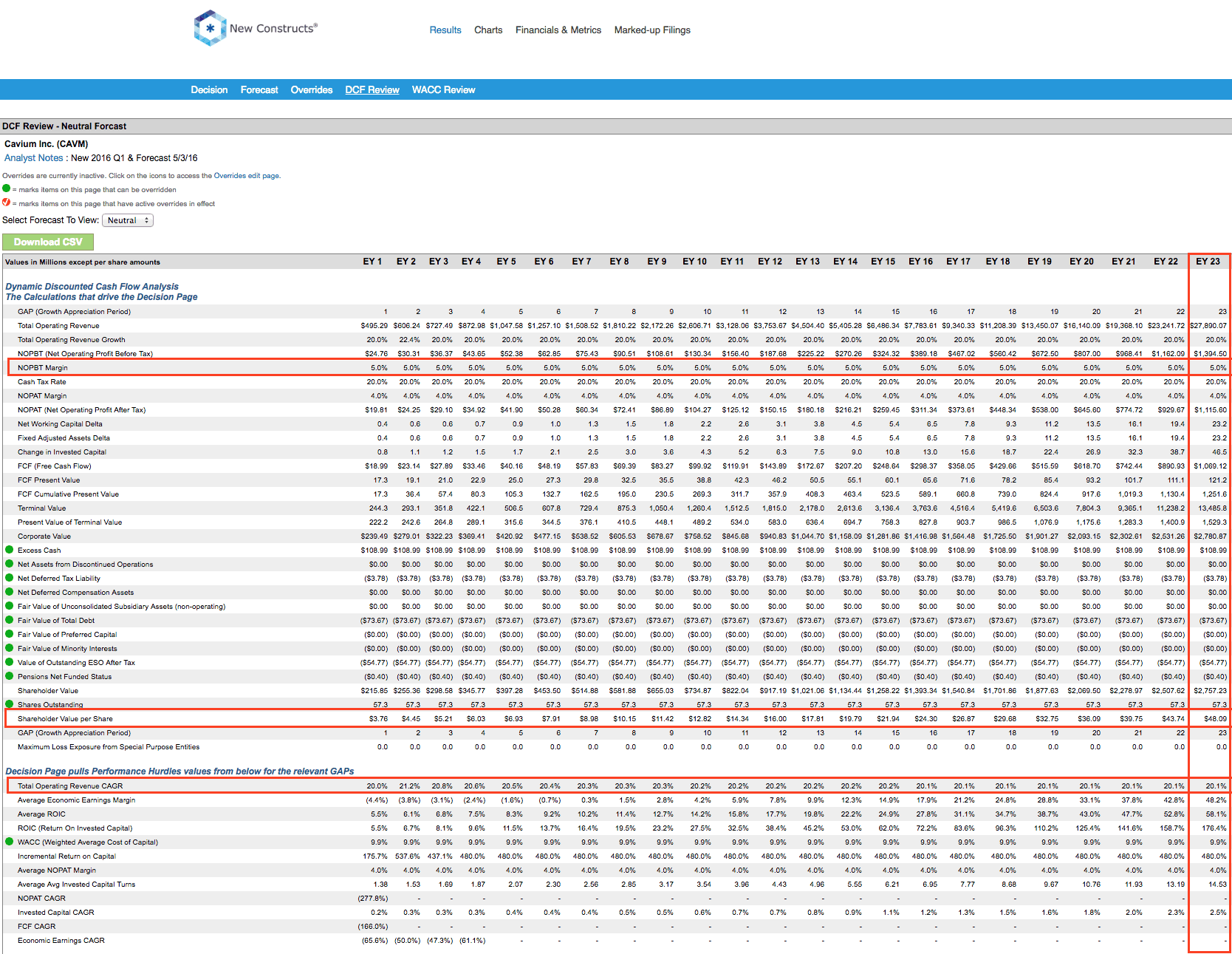Click override dot beside WACC row
1232x954 pixels.
click(x=10, y=842)
